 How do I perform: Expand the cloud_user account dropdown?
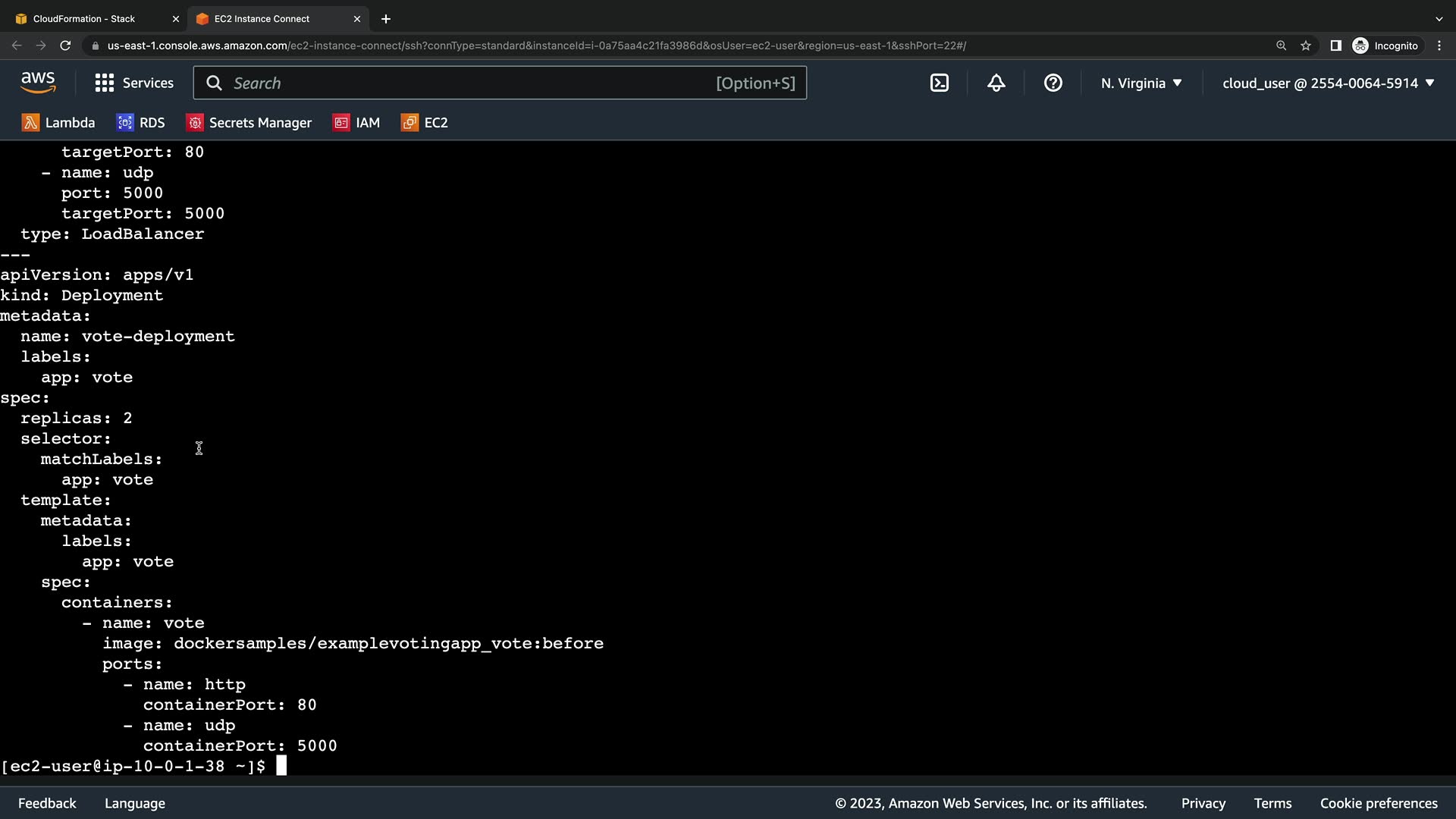[1328, 83]
